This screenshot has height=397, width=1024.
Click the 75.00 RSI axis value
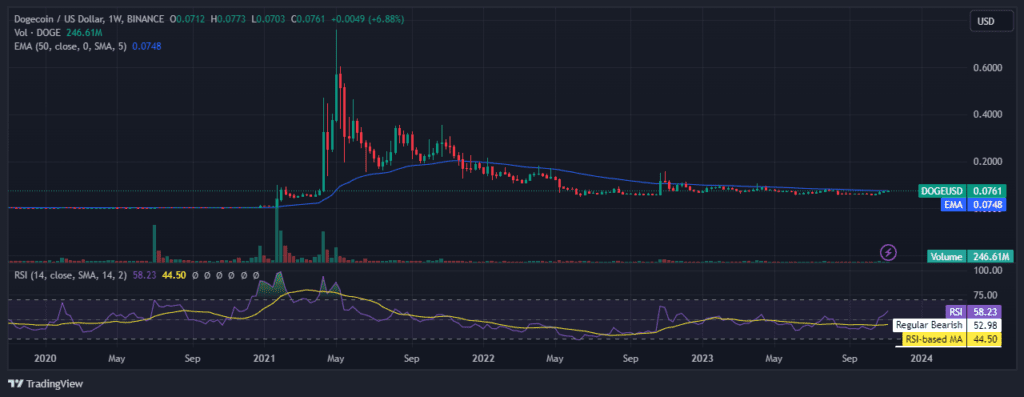(x=986, y=294)
